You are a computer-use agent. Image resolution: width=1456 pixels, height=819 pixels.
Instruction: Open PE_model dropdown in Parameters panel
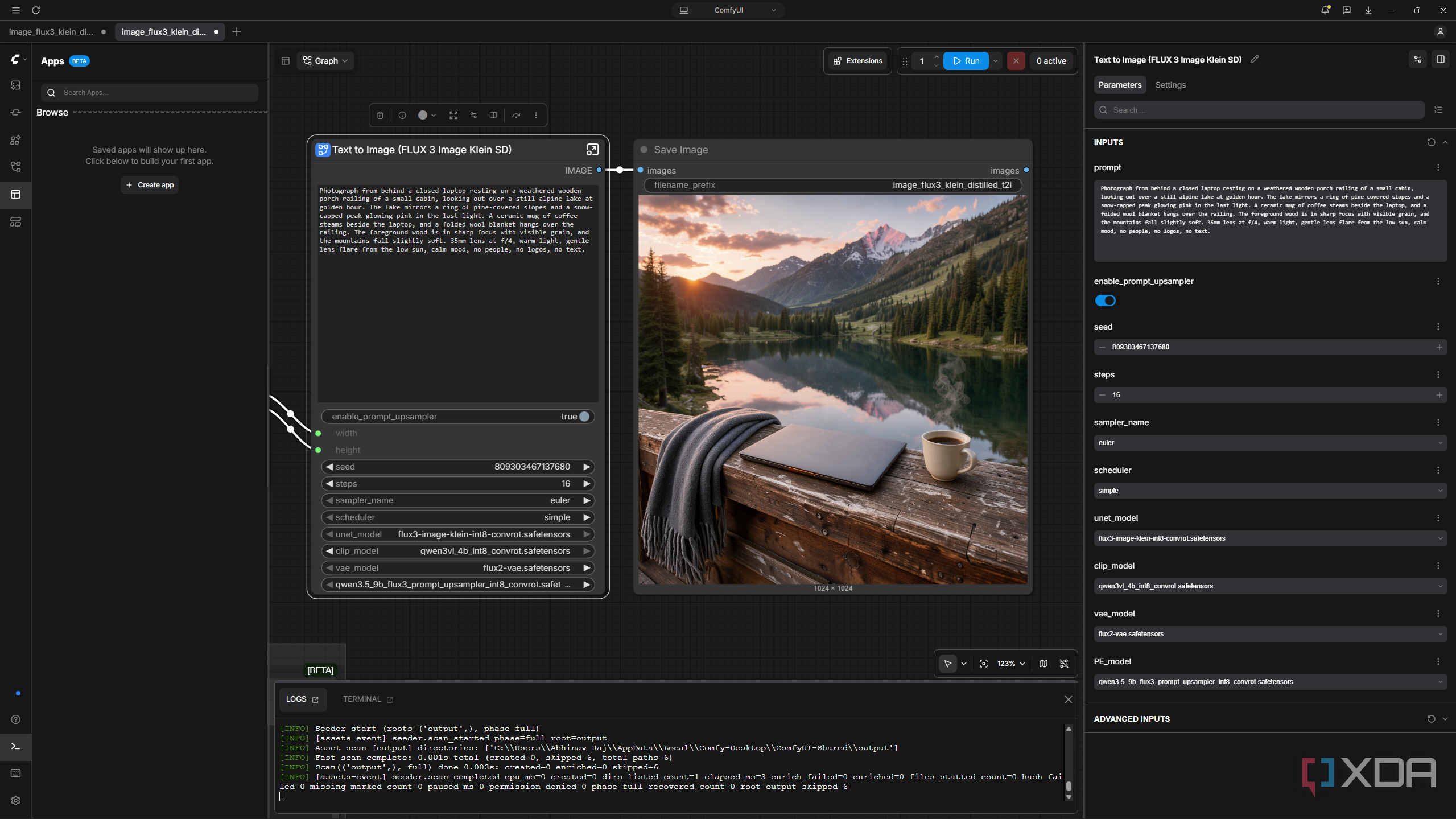point(1270,682)
